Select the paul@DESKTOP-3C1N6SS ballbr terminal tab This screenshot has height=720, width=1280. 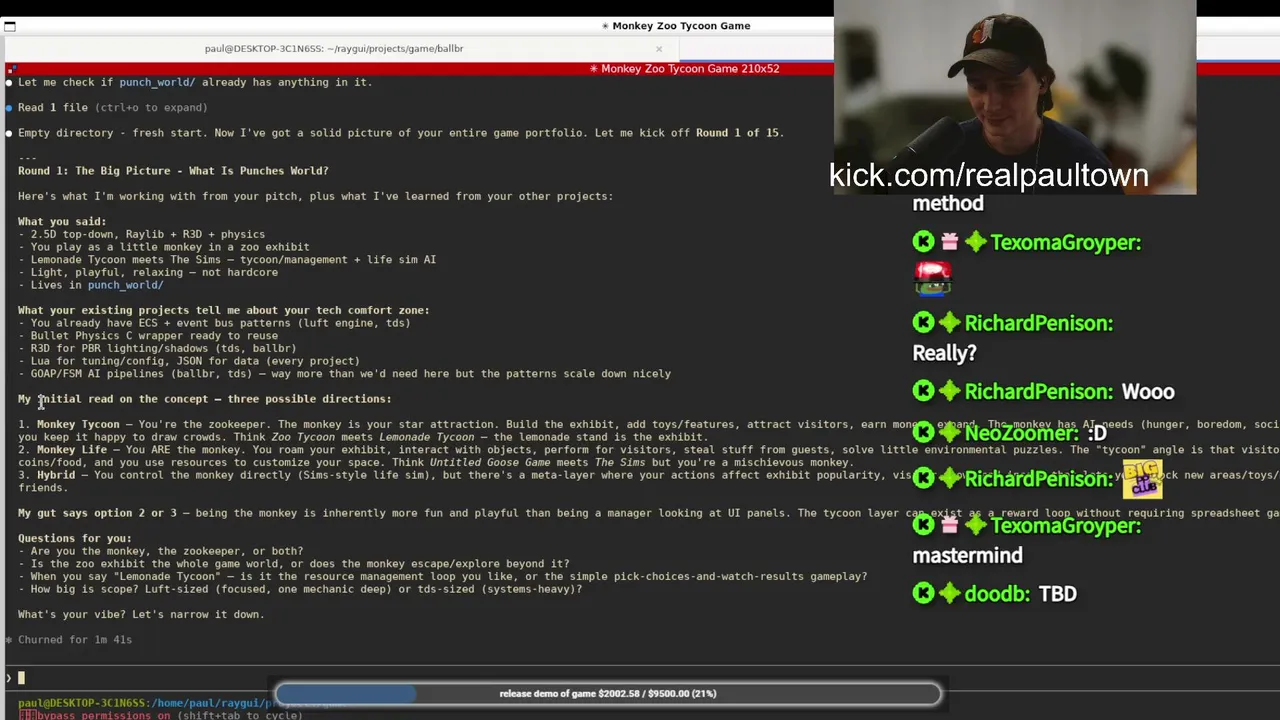[334, 48]
